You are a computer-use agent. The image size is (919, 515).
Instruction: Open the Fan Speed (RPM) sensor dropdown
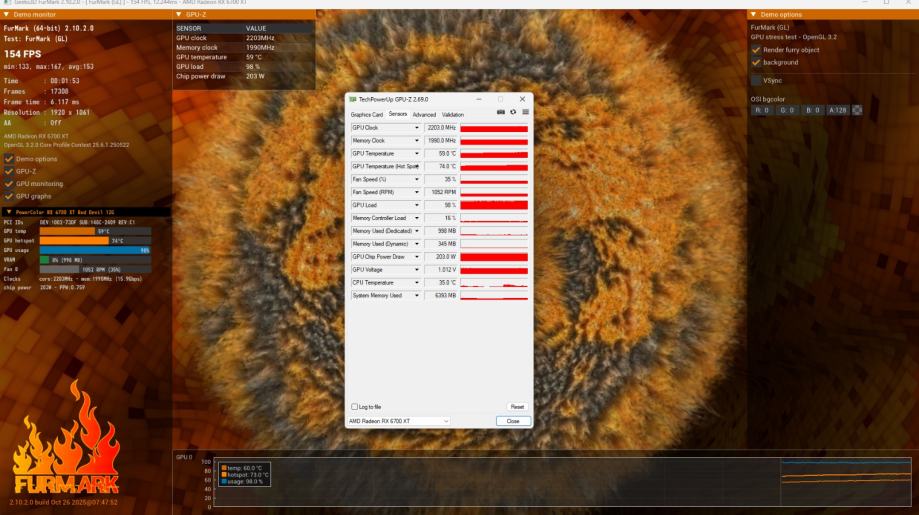point(417,192)
